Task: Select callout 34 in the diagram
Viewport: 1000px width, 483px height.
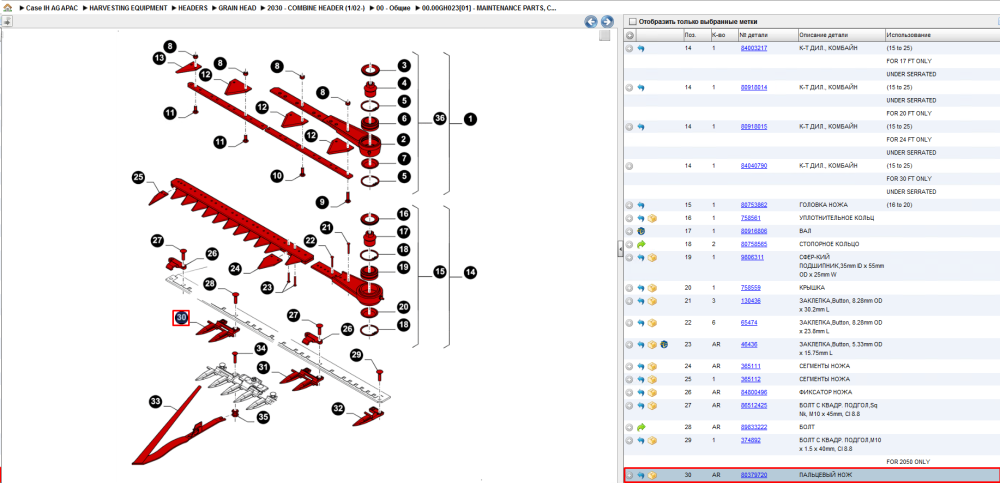Action: [x=260, y=348]
